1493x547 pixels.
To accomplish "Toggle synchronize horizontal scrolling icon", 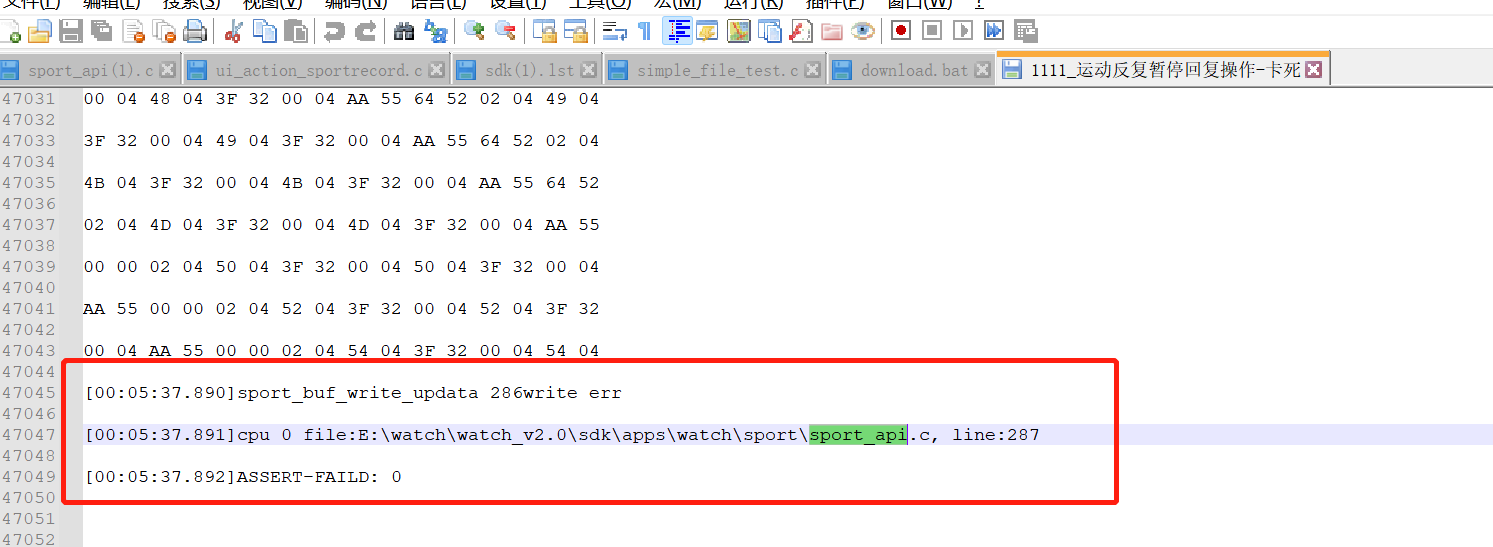I will point(576,32).
